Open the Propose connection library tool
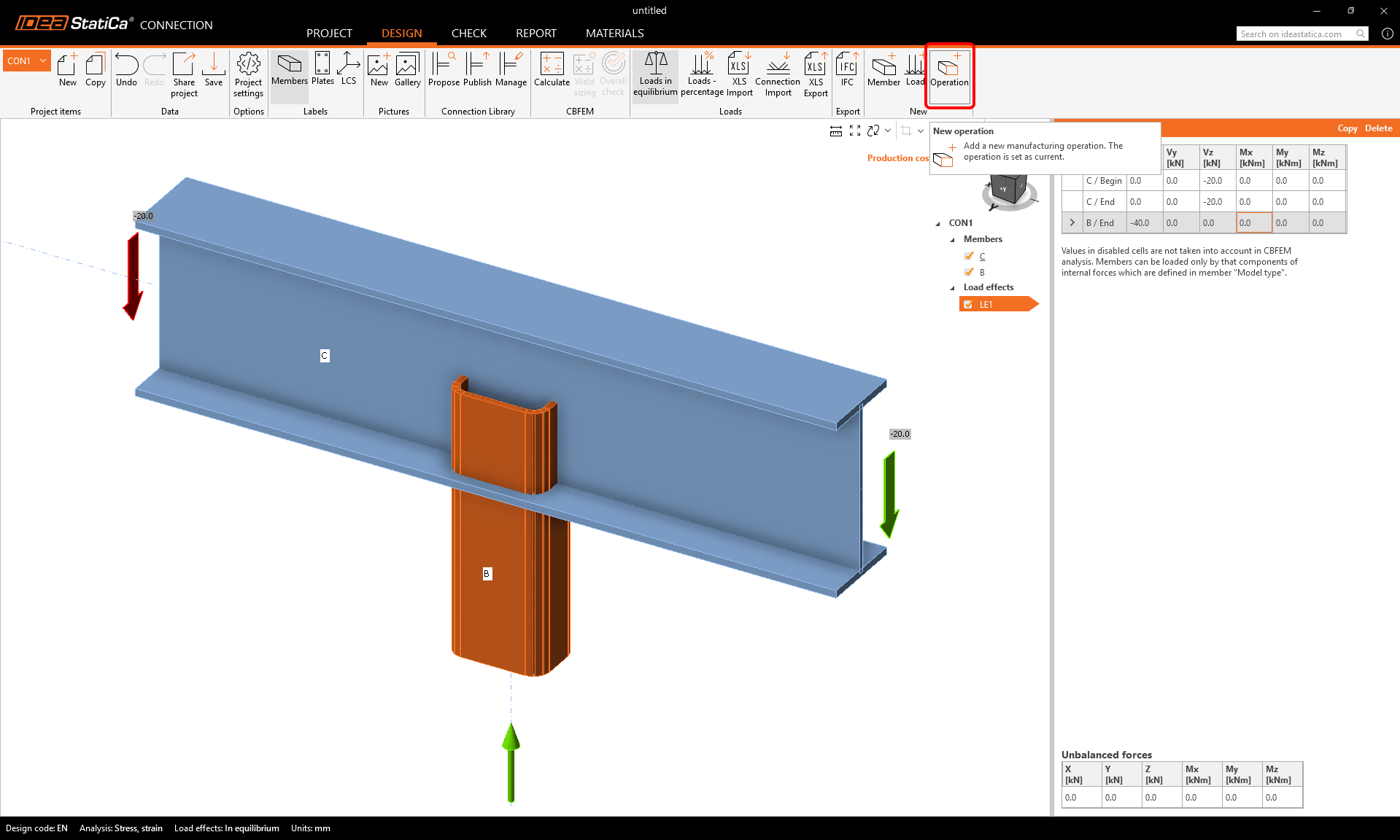This screenshot has width=1400, height=840. pos(444,71)
